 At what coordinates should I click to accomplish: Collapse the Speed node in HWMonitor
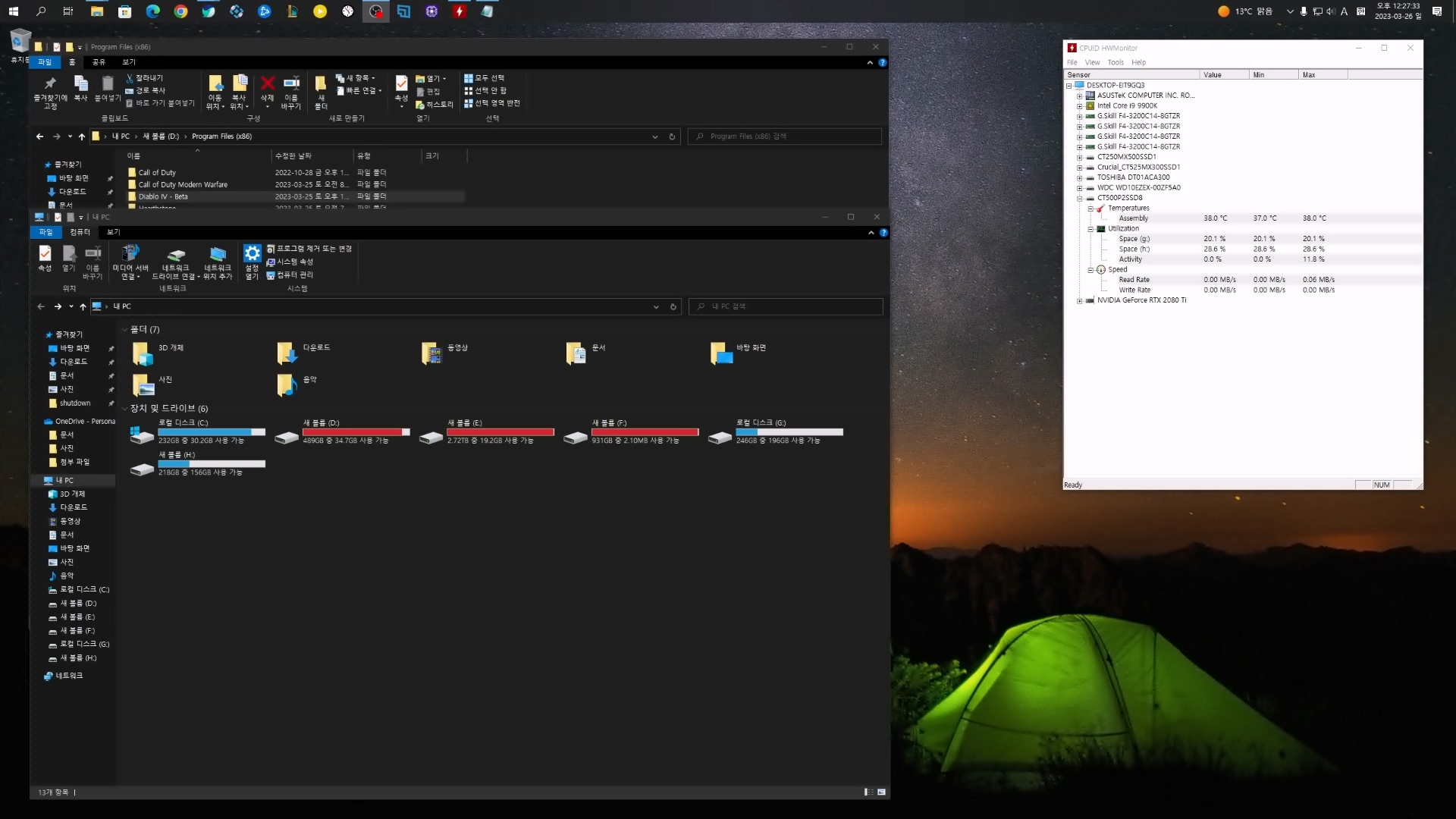[1090, 270]
